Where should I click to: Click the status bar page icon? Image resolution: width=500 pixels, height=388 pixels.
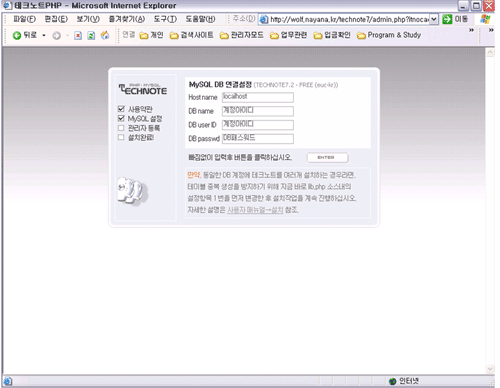(7, 381)
